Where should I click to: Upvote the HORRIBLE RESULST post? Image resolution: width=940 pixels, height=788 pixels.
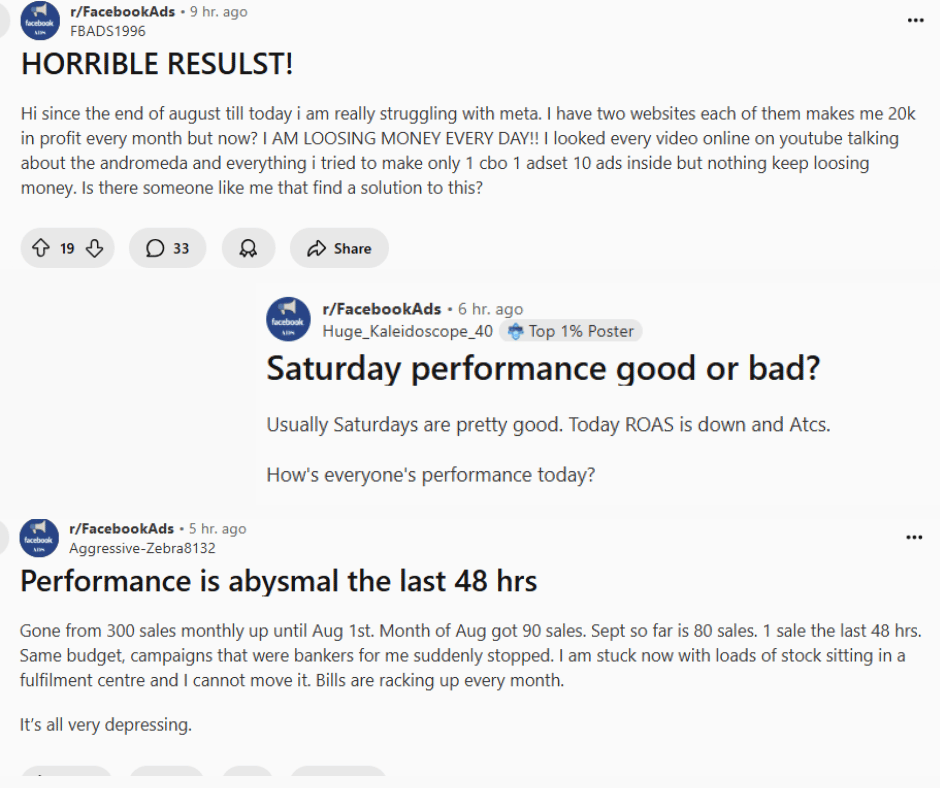[41, 248]
